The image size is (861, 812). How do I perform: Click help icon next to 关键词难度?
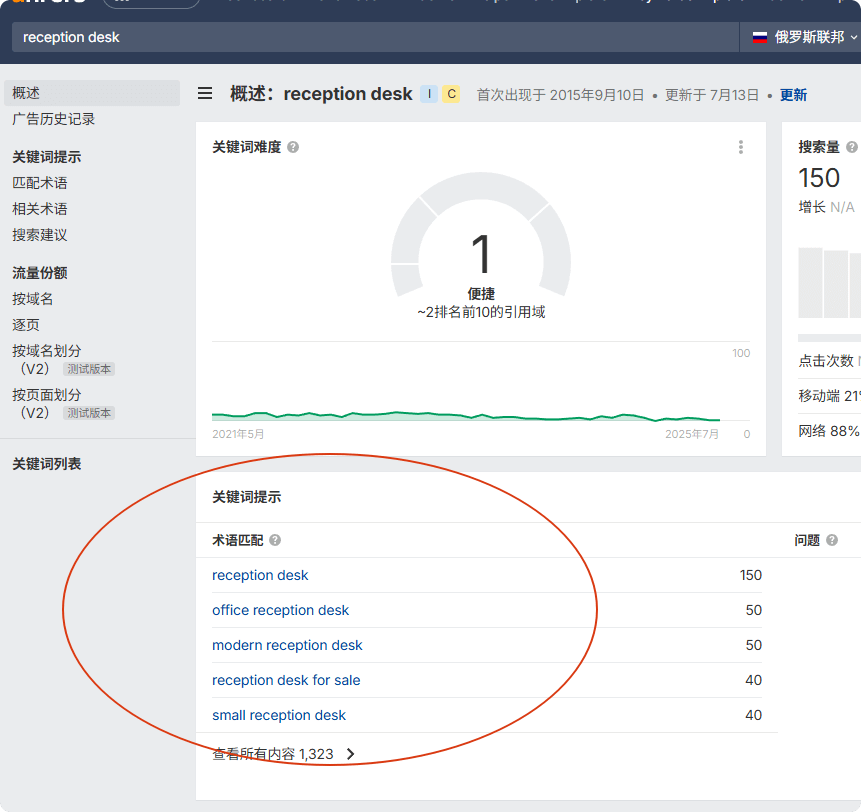click(x=293, y=147)
